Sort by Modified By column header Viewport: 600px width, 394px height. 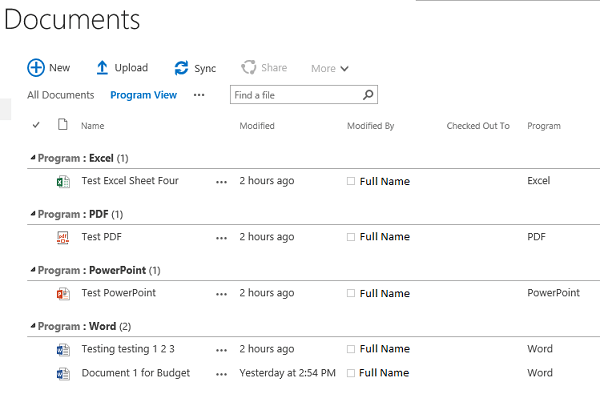[370, 126]
